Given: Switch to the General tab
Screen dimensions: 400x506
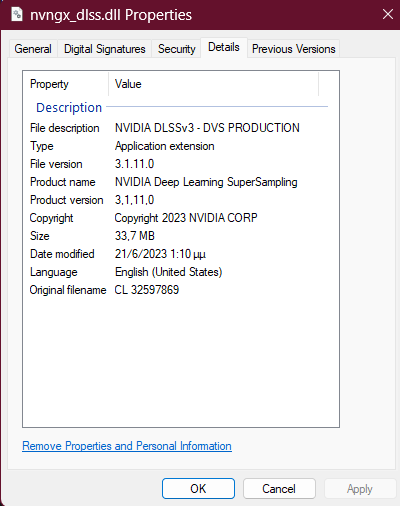Looking at the screenshot, I should pyautogui.click(x=33, y=49).
